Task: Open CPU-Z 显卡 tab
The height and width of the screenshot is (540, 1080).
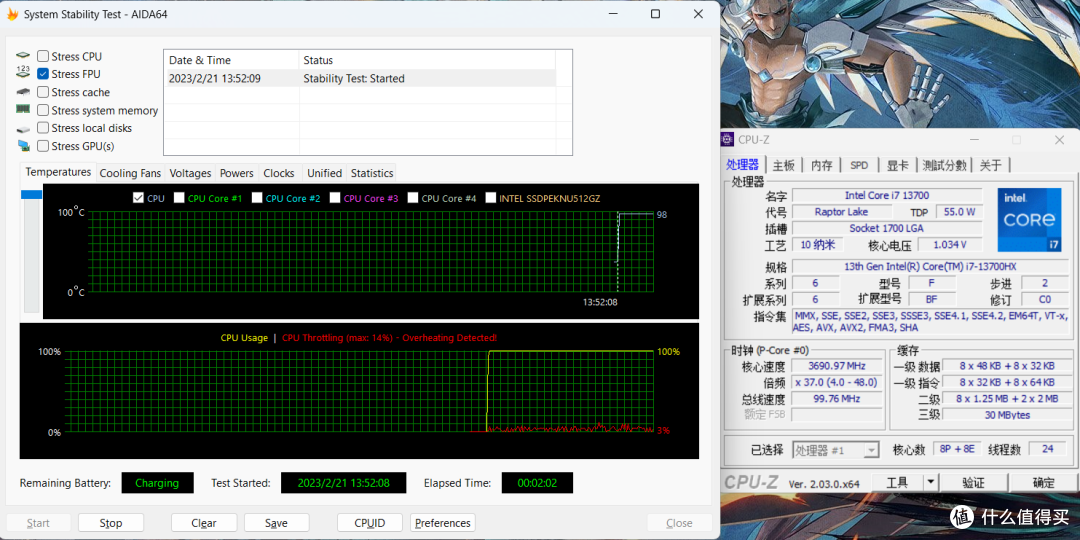Action: pyautogui.click(x=897, y=165)
